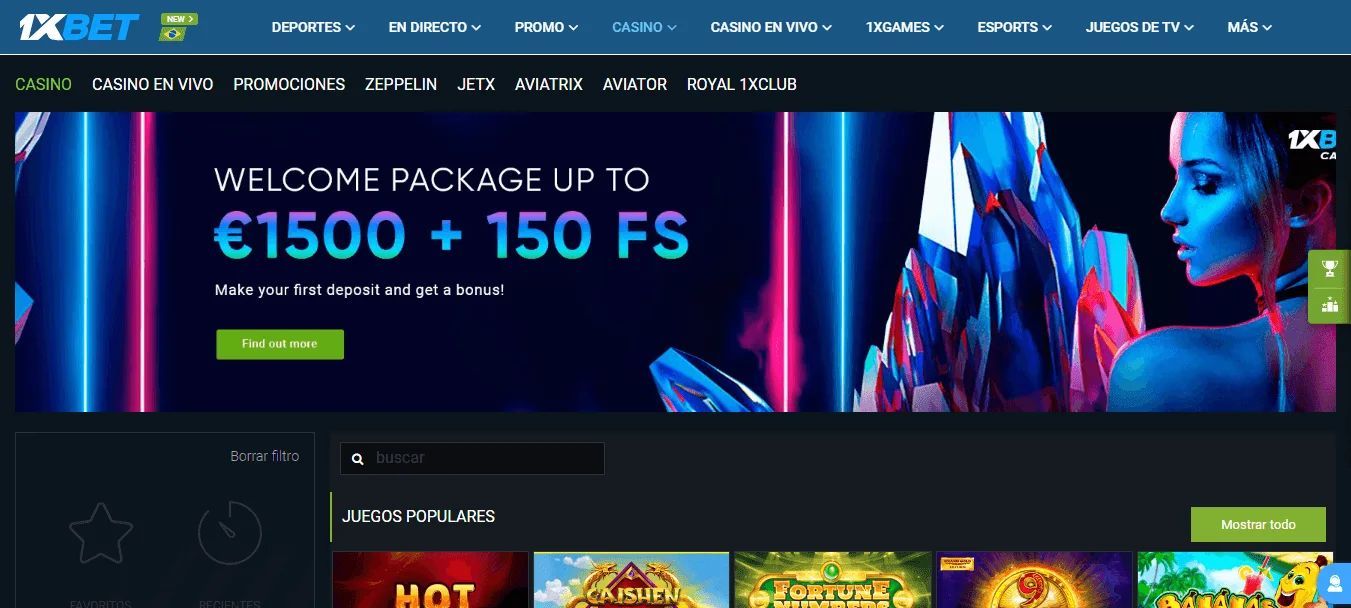Open the trophy icon side widget
The image size is (1351, 608).
1329,268
